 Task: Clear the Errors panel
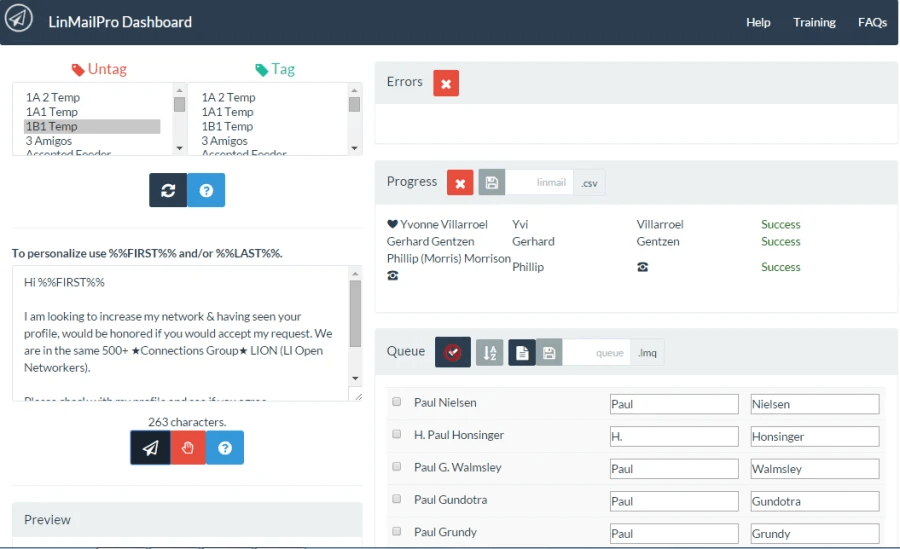(446, 83)
